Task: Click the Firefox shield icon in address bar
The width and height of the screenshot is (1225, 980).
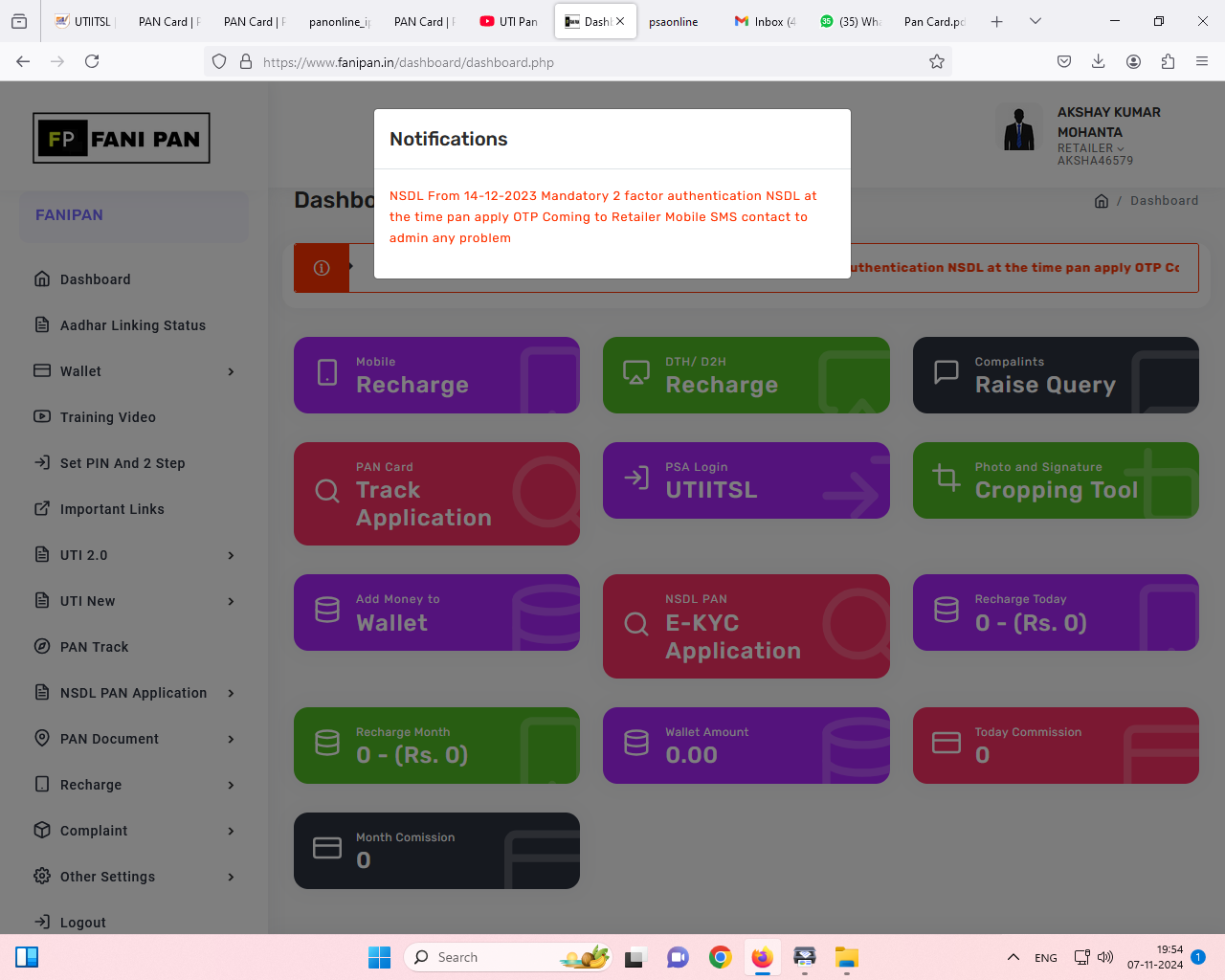Action: click(219, 62)
